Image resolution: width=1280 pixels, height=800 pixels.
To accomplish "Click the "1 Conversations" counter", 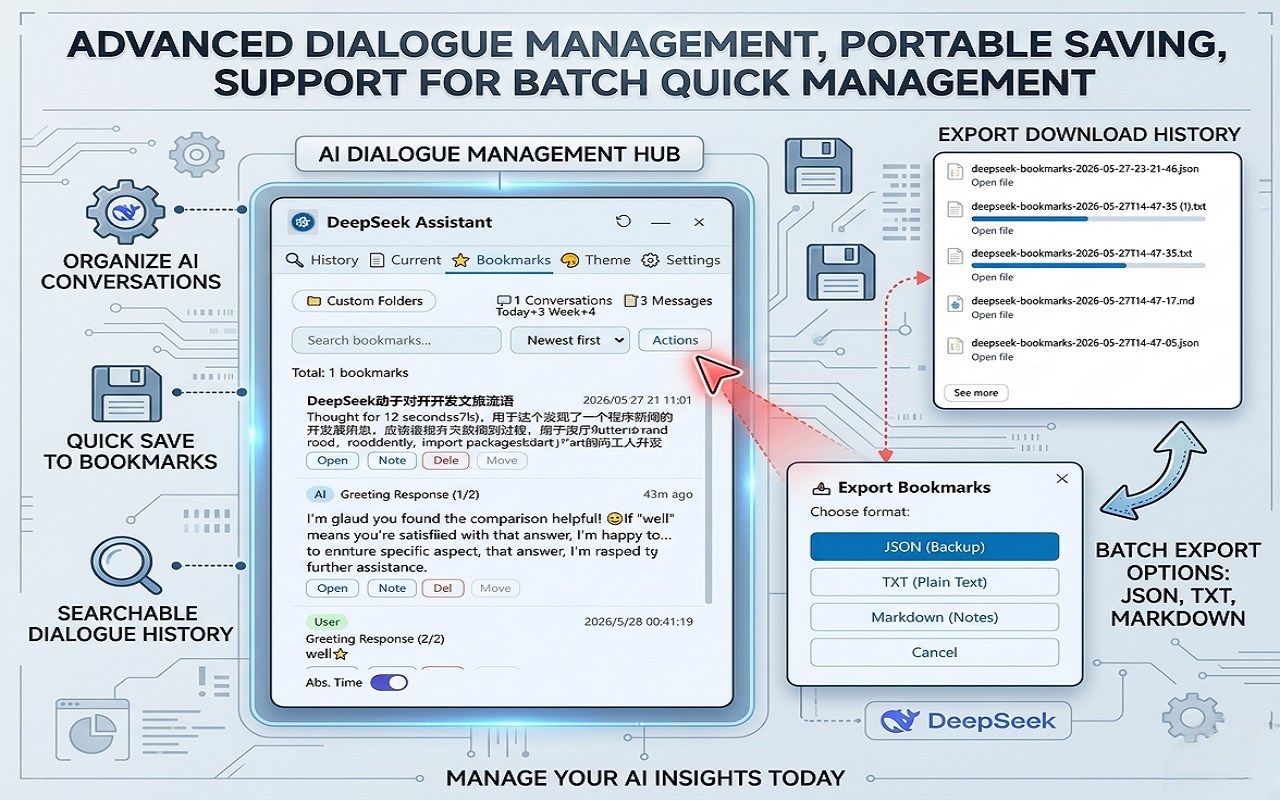I will tap(555, 300).
